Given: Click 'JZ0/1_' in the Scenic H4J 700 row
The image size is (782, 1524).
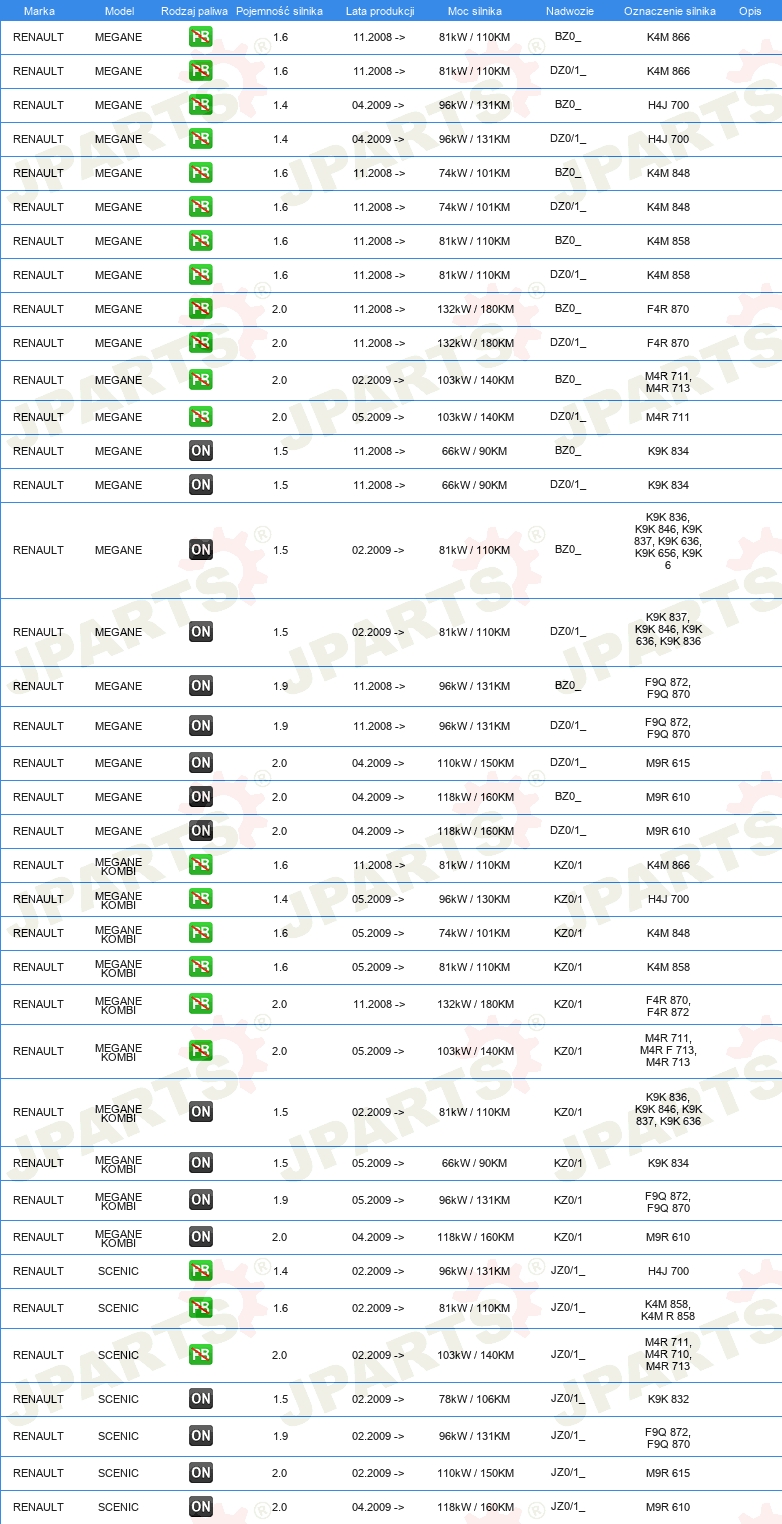Looking at the screenshot, I should [568, 1271].
